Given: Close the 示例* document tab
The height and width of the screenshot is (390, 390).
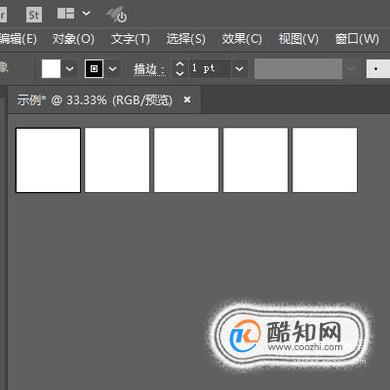Looking at the screenshot, I should point(187,100).
